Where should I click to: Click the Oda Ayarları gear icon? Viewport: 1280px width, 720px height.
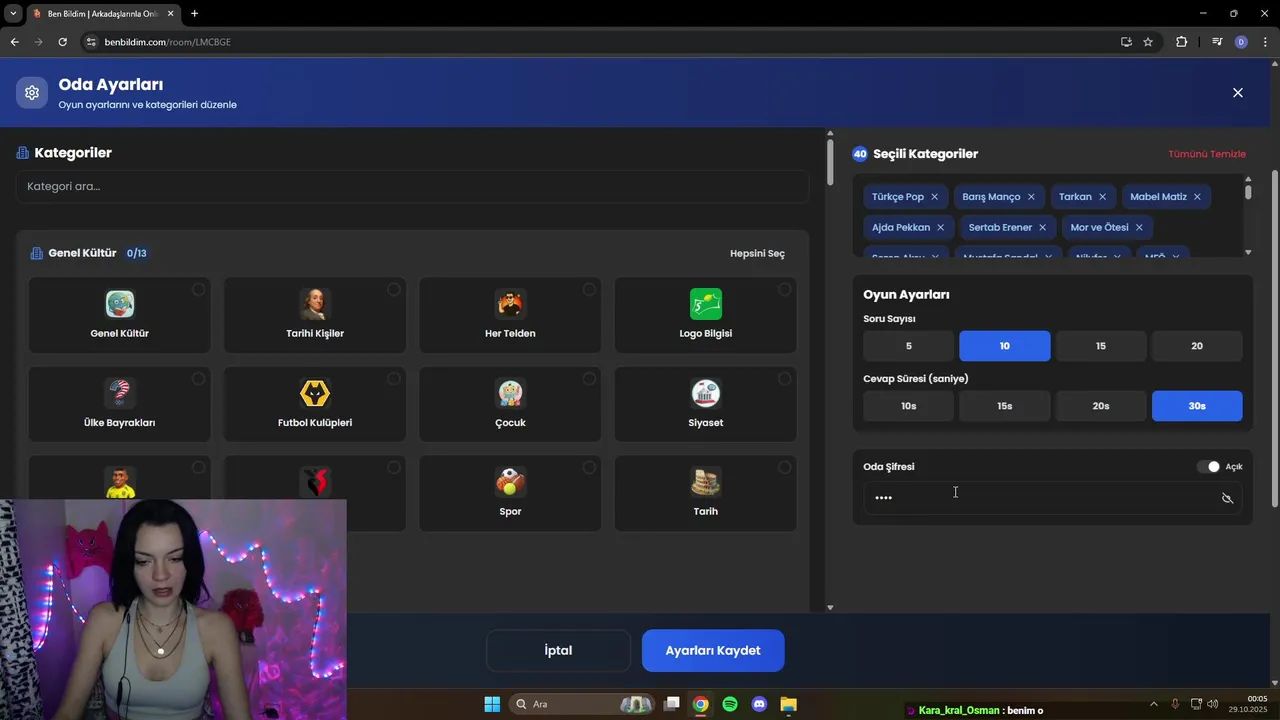click(x=32, y=93)
